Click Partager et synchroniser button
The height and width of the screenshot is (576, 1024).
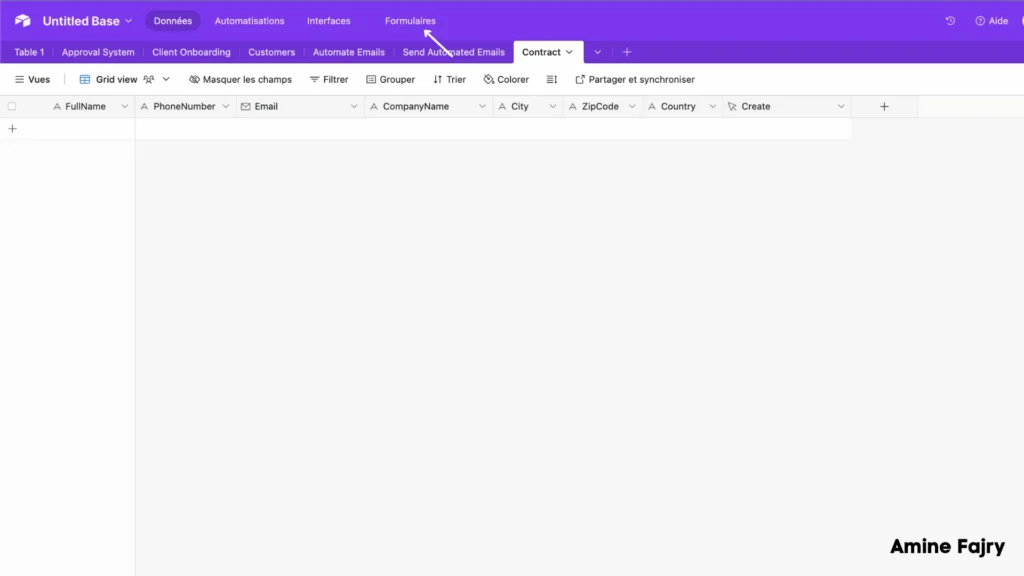635,80
